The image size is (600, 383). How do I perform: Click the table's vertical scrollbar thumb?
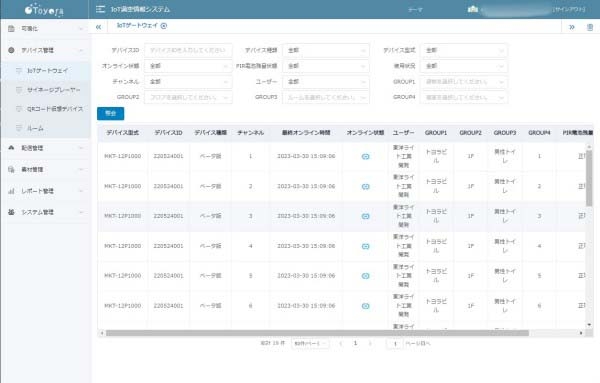[589, 178]
